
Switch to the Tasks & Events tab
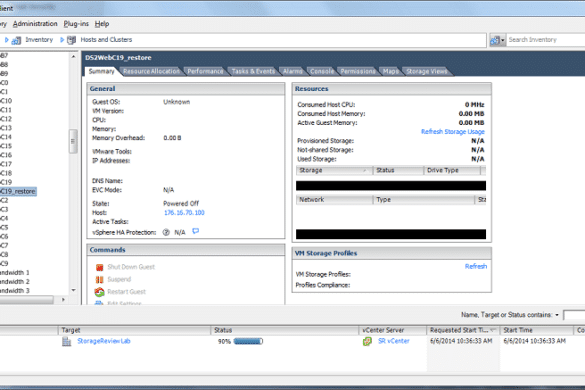coord(253,71)
